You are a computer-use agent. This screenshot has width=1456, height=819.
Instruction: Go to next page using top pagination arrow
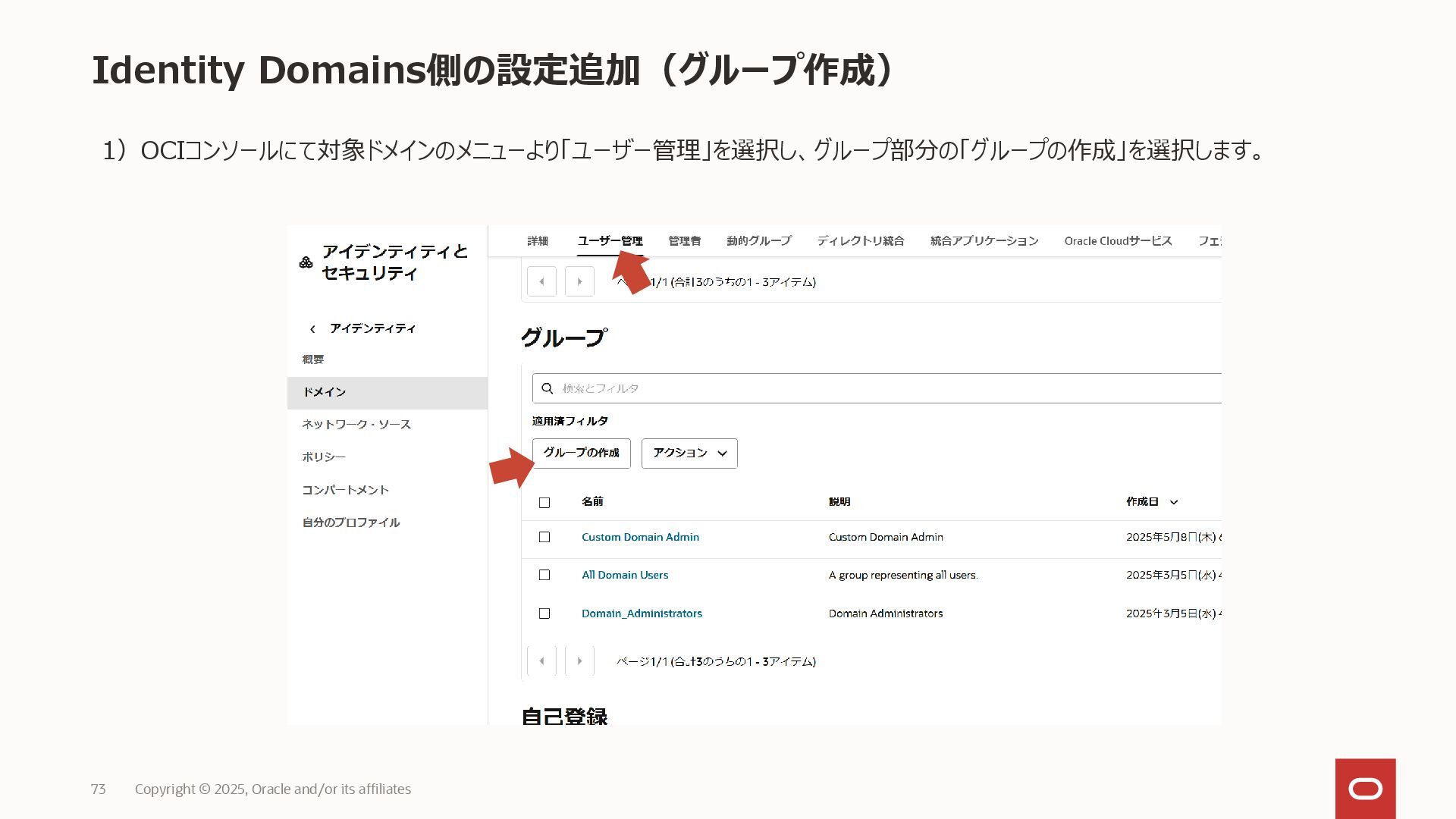pyautogui.click(x=579, y=281)
